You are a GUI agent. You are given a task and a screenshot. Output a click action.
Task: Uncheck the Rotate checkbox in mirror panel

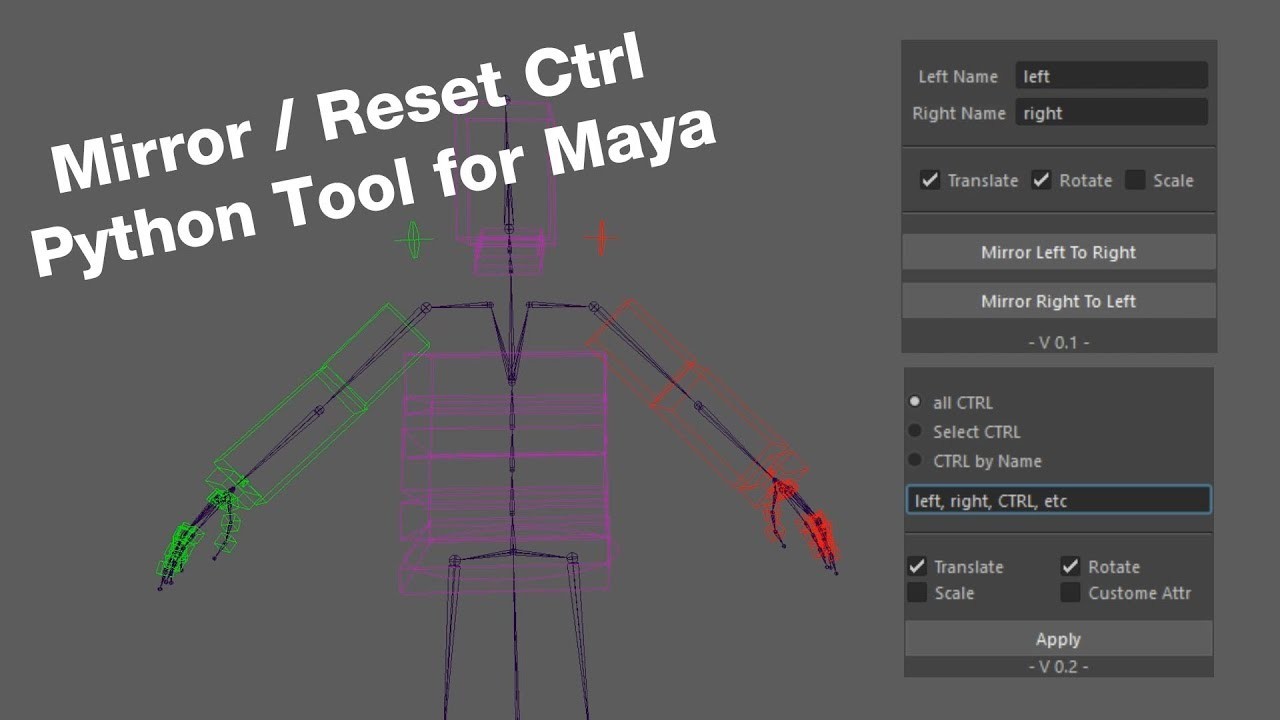pyautogui.click(x=1042, y=180)
